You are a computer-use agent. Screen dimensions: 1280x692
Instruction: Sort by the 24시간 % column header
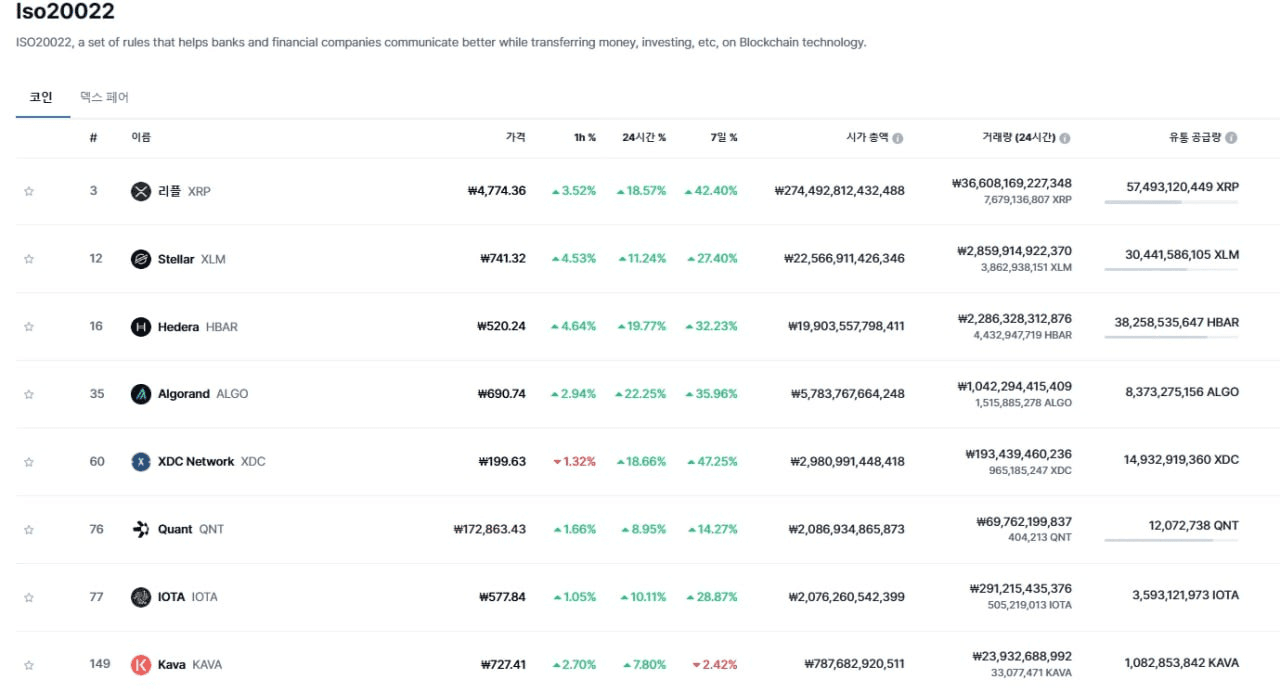(x=644, y=138)
